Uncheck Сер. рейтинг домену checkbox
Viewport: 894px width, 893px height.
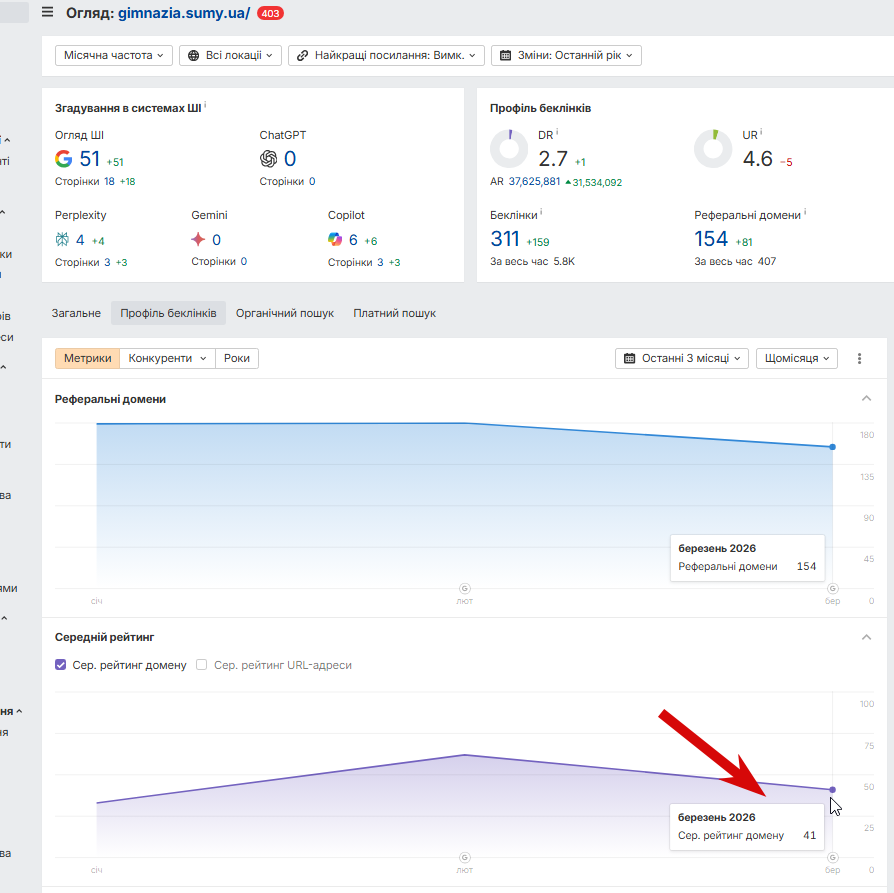pyautogui.click(x=60, y=664)
